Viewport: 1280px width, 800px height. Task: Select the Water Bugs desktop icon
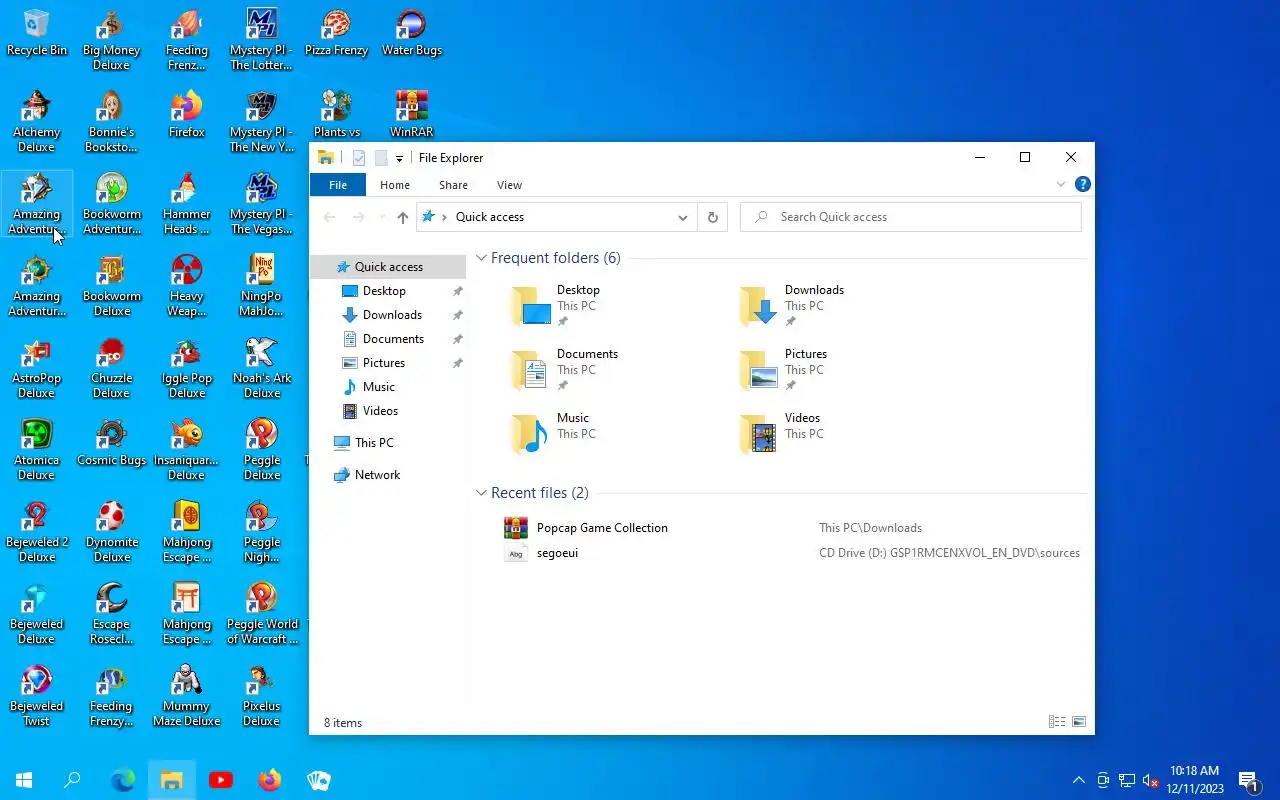[411, 33]
